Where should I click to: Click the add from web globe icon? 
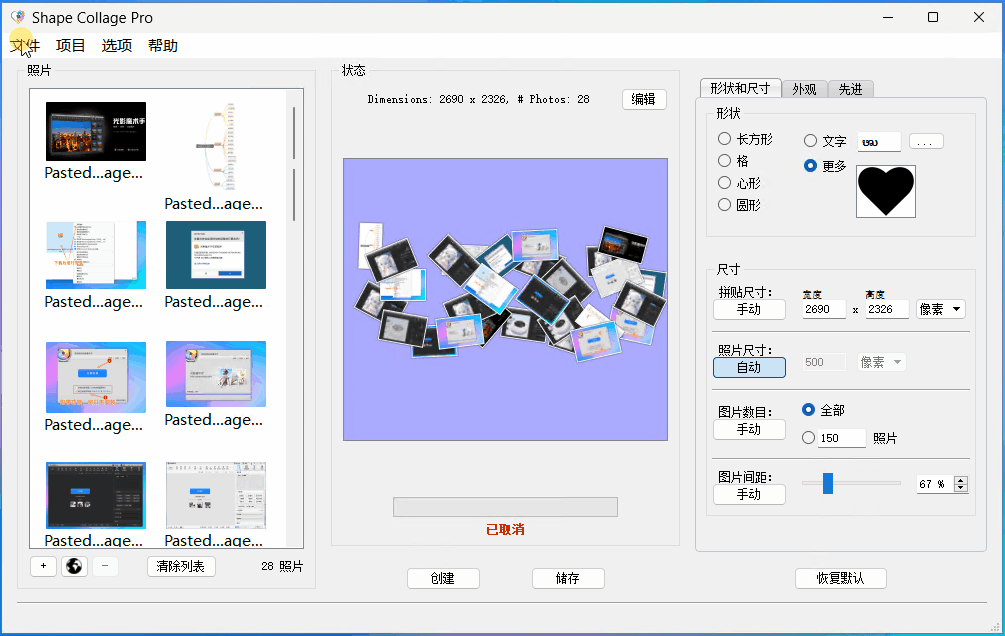pyautogui.click(x=74, y=566)
